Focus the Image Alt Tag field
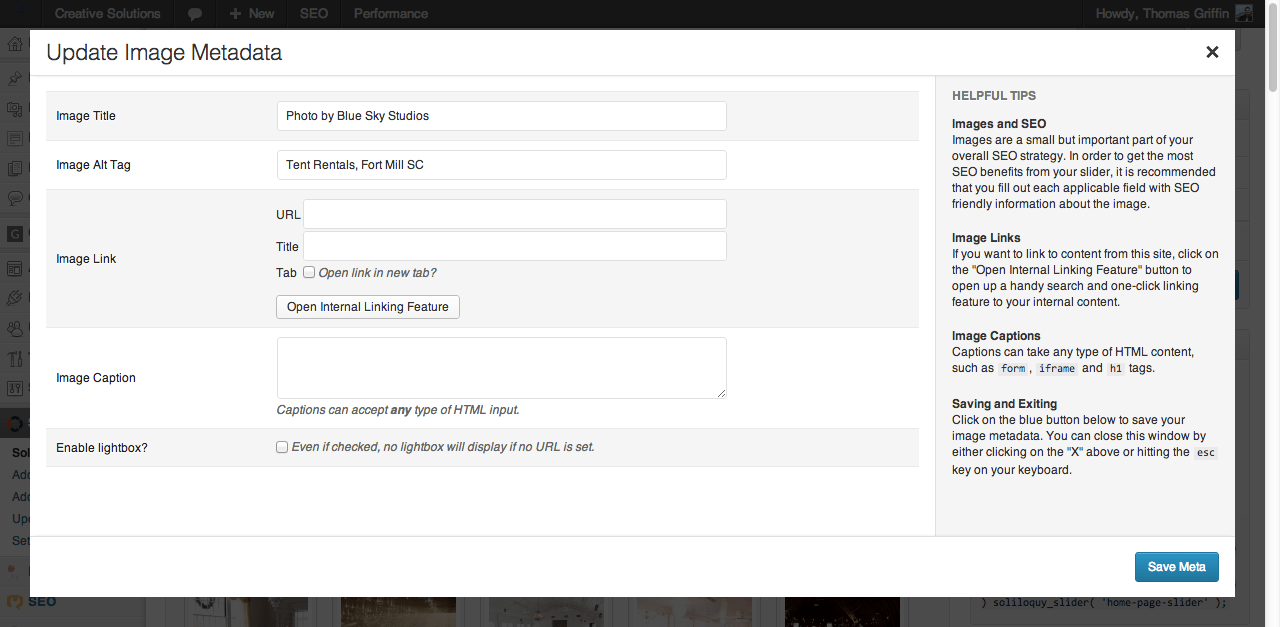Screen dimensions: 1280x627 click(501, 165)
